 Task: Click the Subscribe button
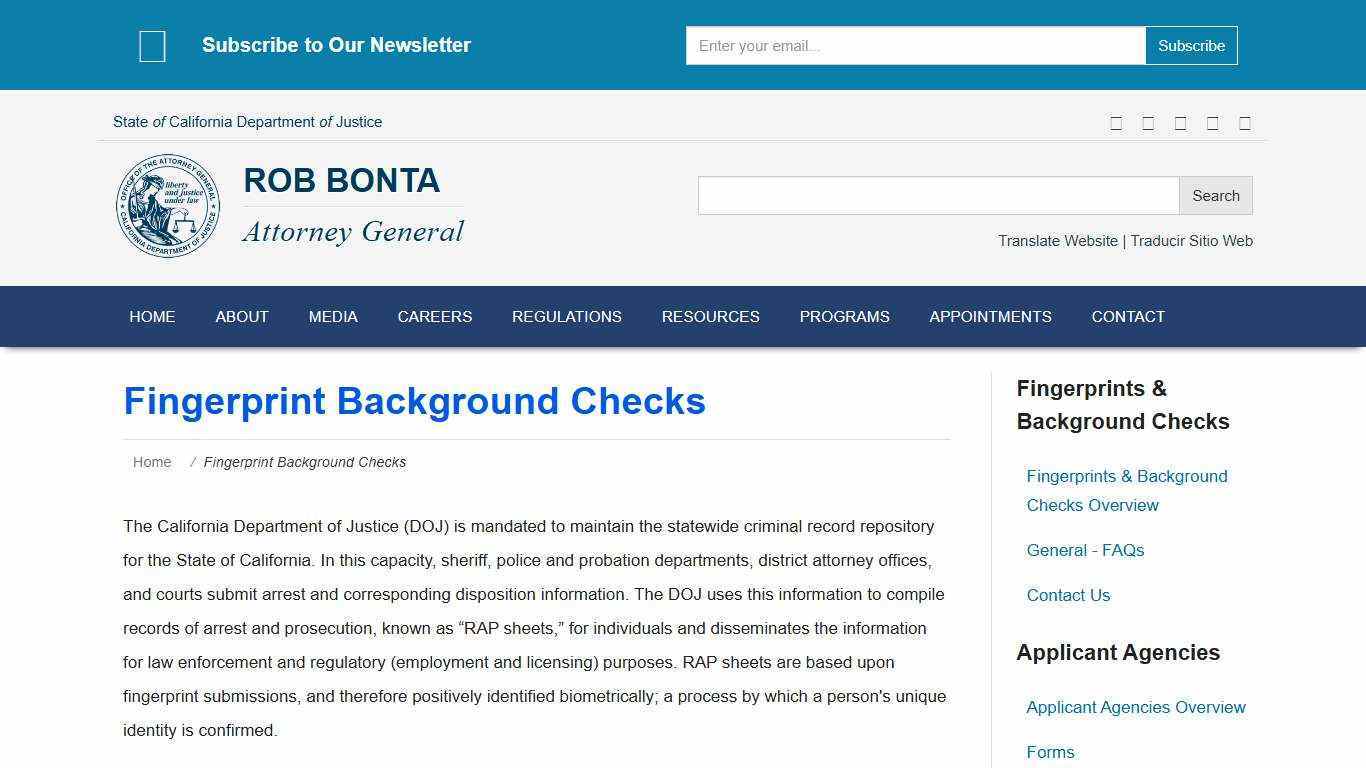point(1191,45)
